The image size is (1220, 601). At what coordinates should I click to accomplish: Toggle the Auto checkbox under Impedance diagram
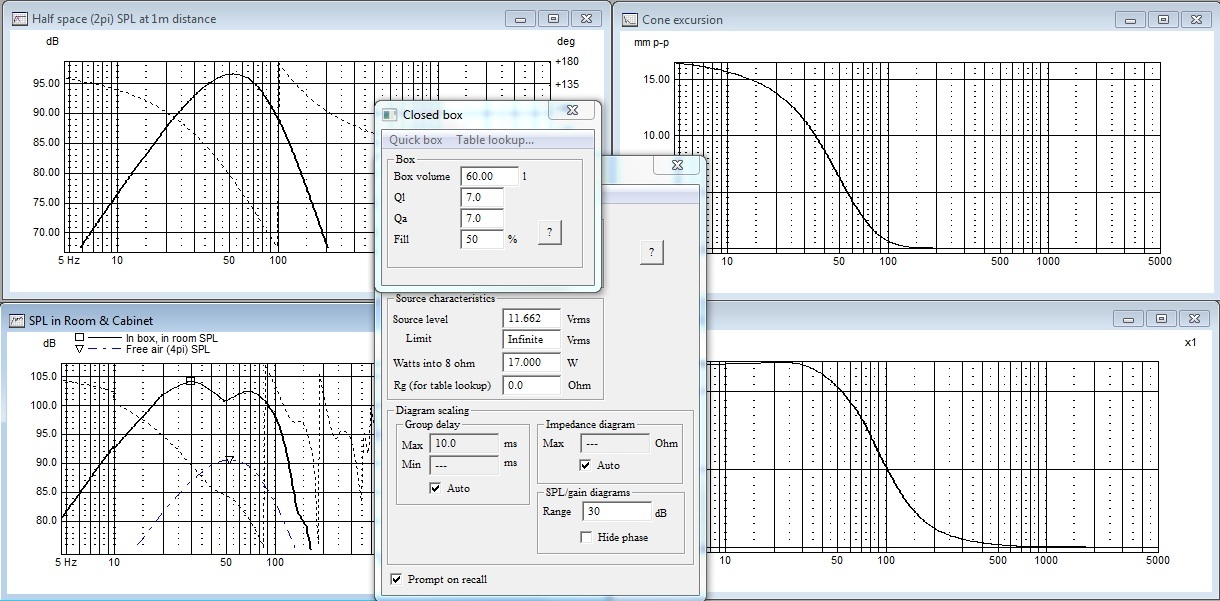tap(586, 465)
